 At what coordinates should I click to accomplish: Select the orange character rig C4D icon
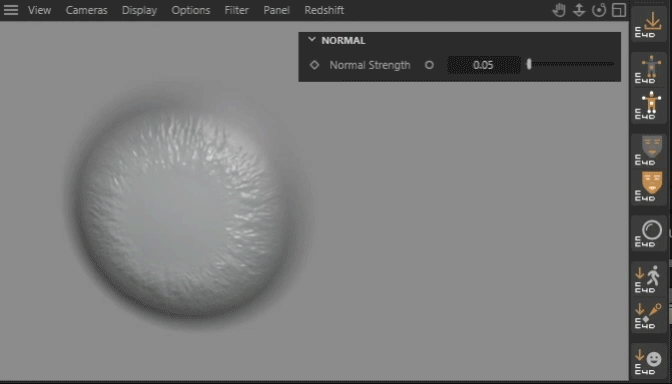point(649,105)
